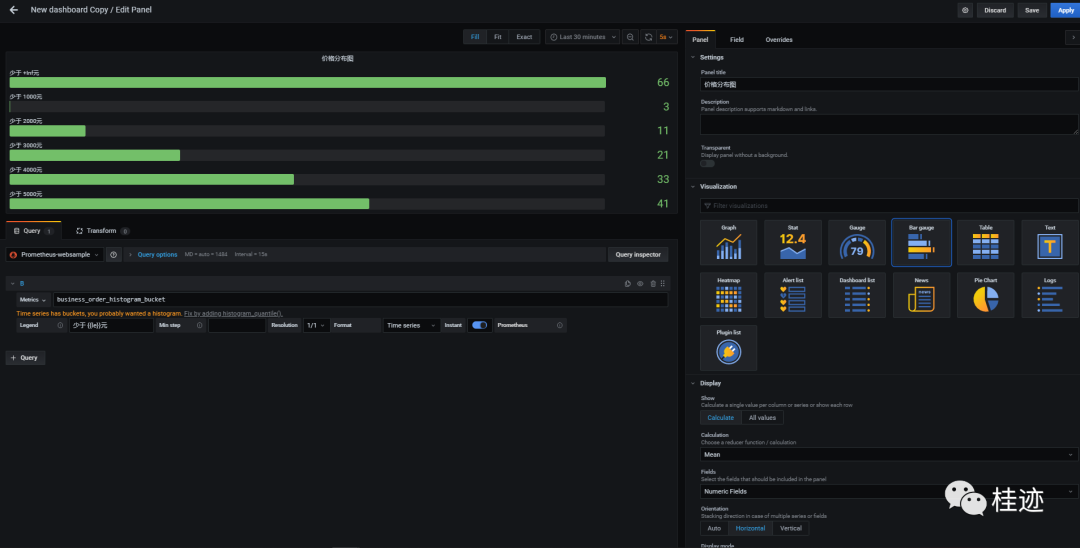Viewport: 1080px width, 548px height.
Task: Choose the Pie Chart visualization
Action: click(x=986, y=295)
